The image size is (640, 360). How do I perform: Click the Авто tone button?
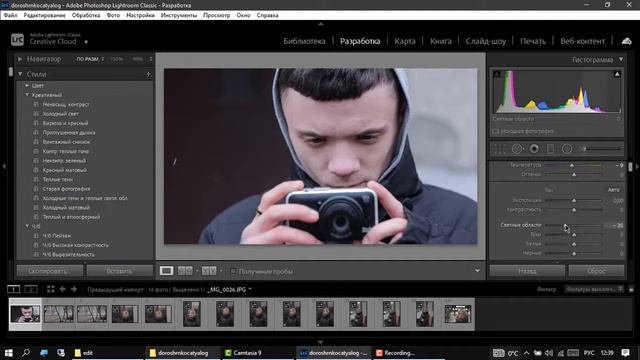[613, 190]
